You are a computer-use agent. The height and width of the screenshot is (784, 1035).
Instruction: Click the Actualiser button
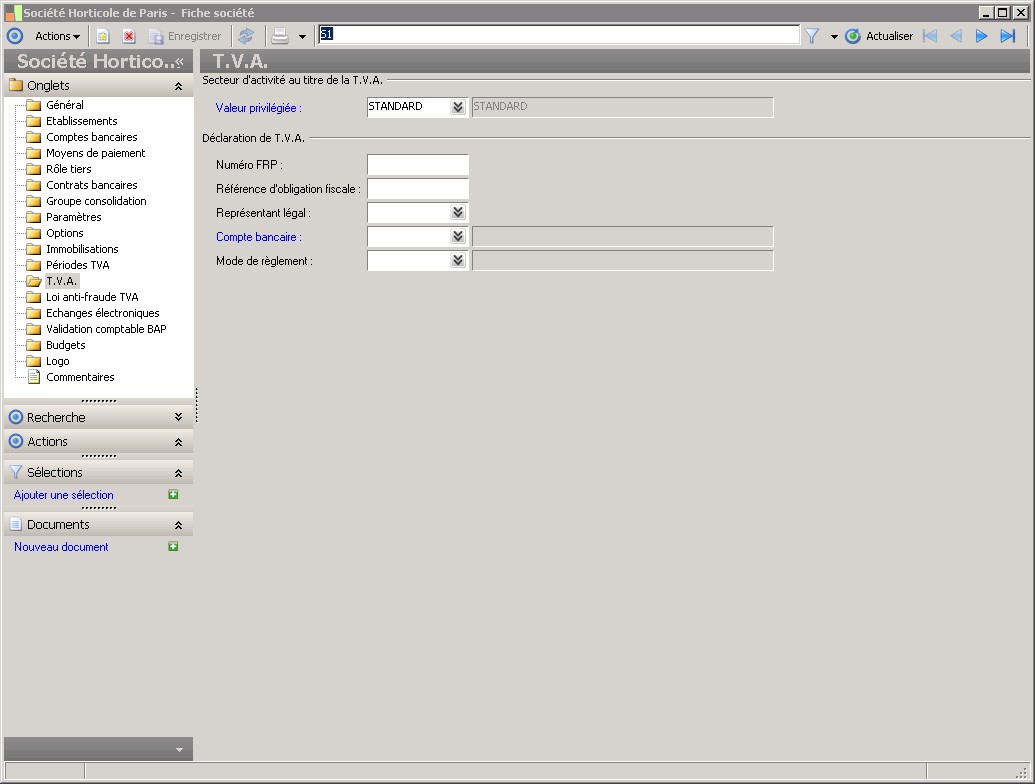880,36
